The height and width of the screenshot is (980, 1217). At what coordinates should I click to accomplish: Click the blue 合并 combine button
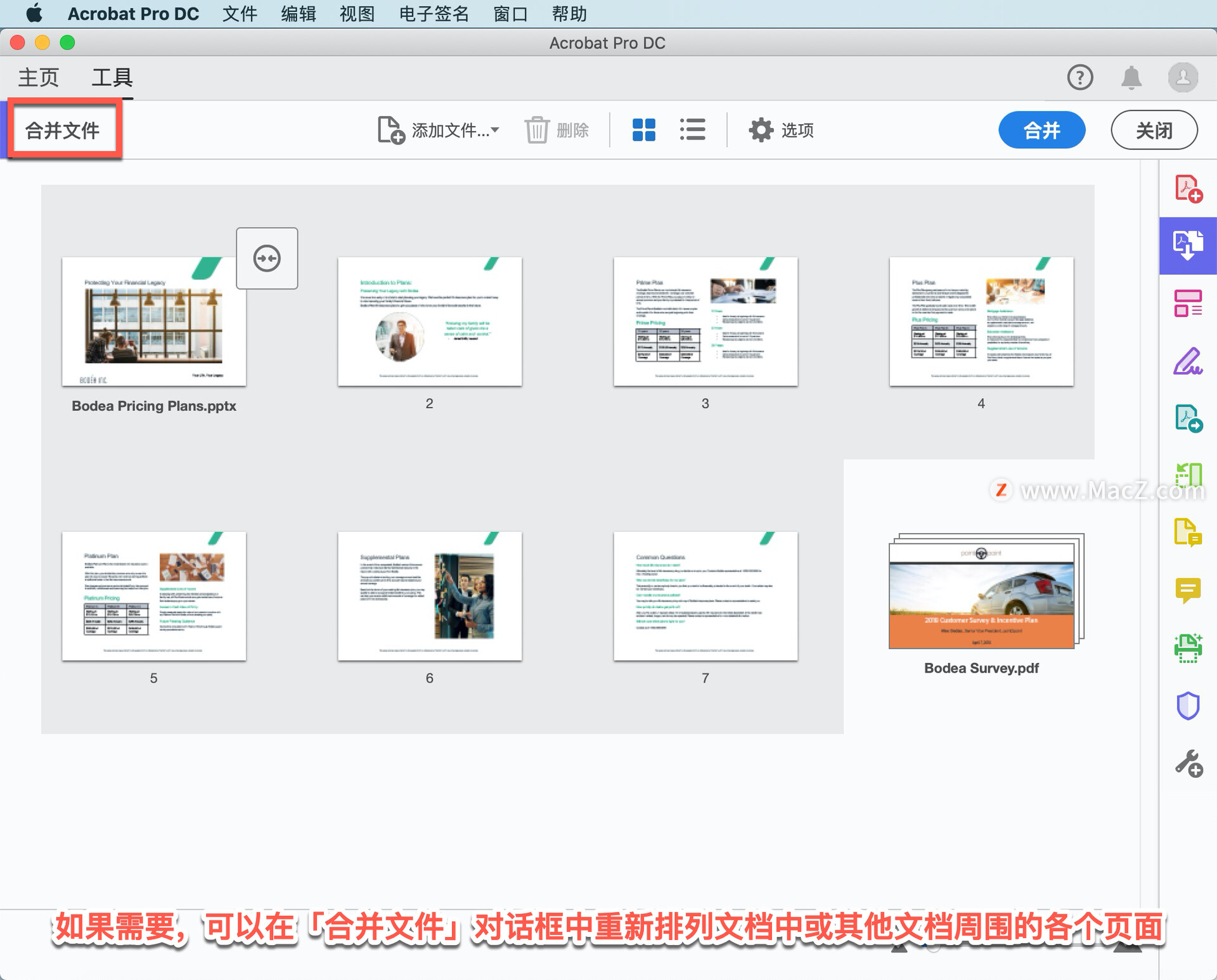click(1042, 130)
